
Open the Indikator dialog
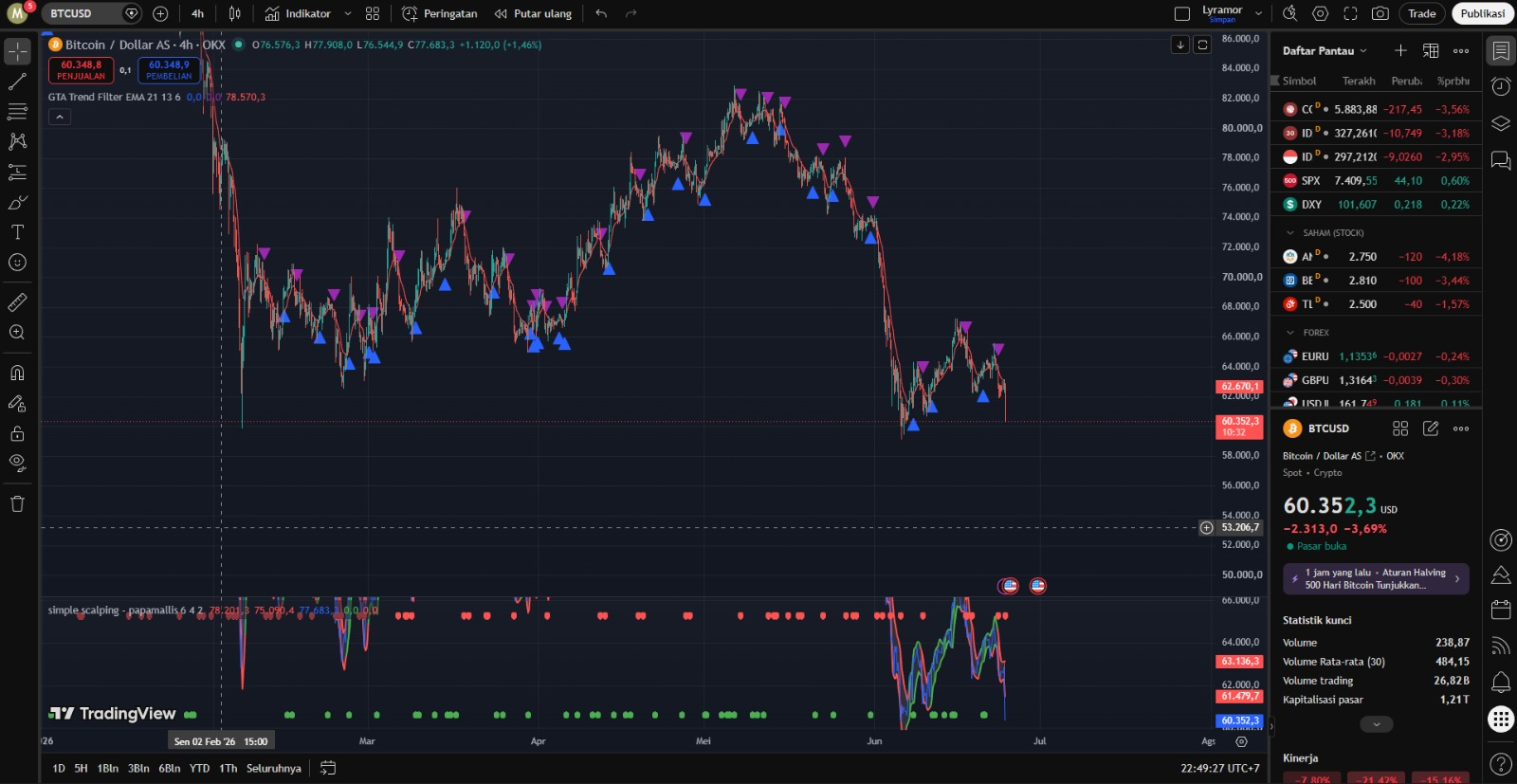[298, 13]
